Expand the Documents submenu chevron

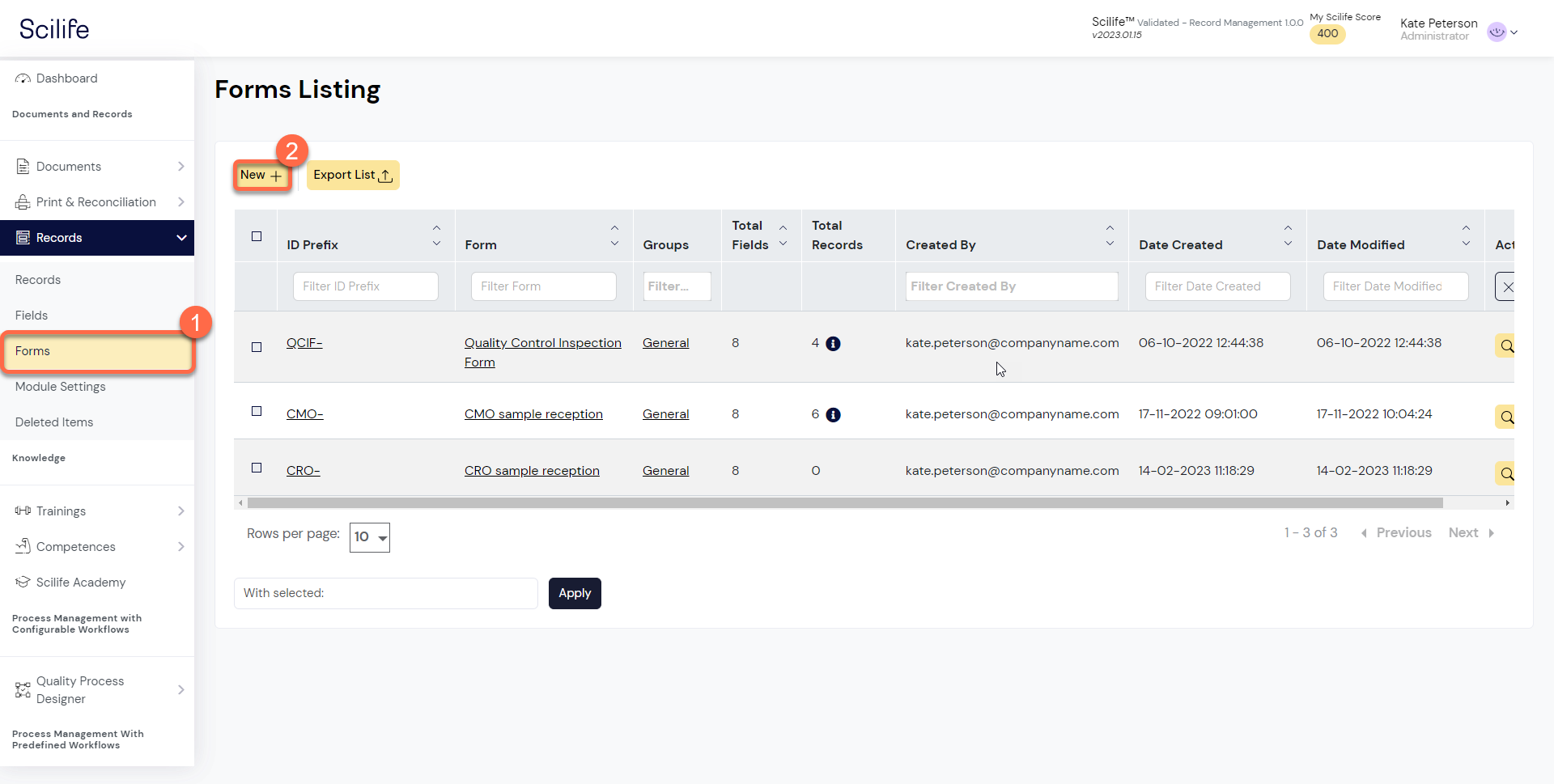click(x=180, y=167)
